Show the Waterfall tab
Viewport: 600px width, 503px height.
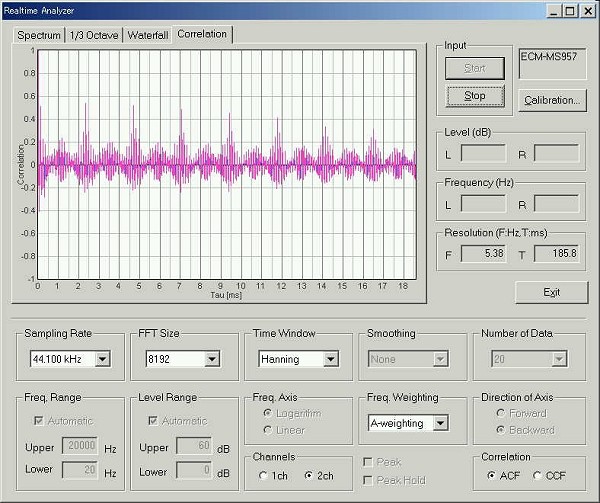click(x=148, y=35)
